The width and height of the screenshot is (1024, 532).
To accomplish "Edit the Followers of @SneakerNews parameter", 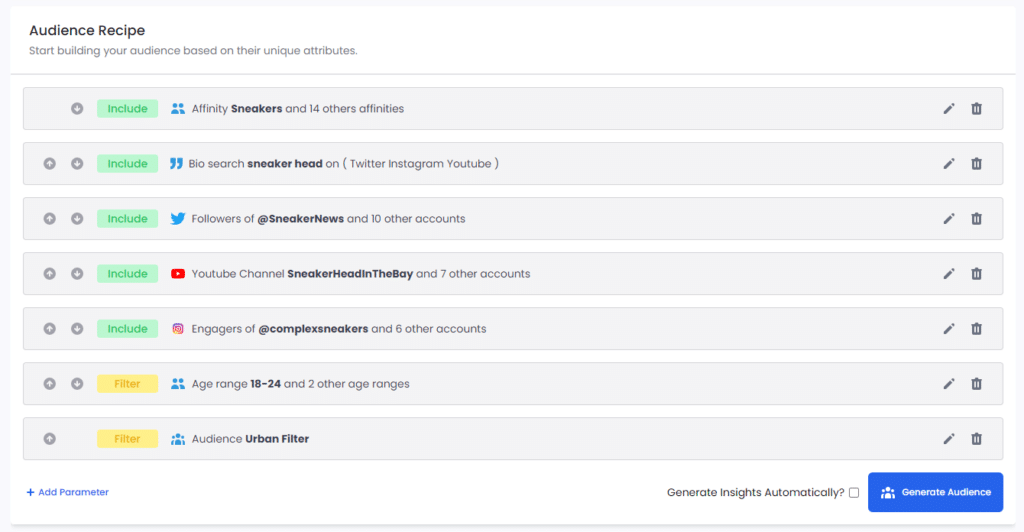I will tap(949, 219).
